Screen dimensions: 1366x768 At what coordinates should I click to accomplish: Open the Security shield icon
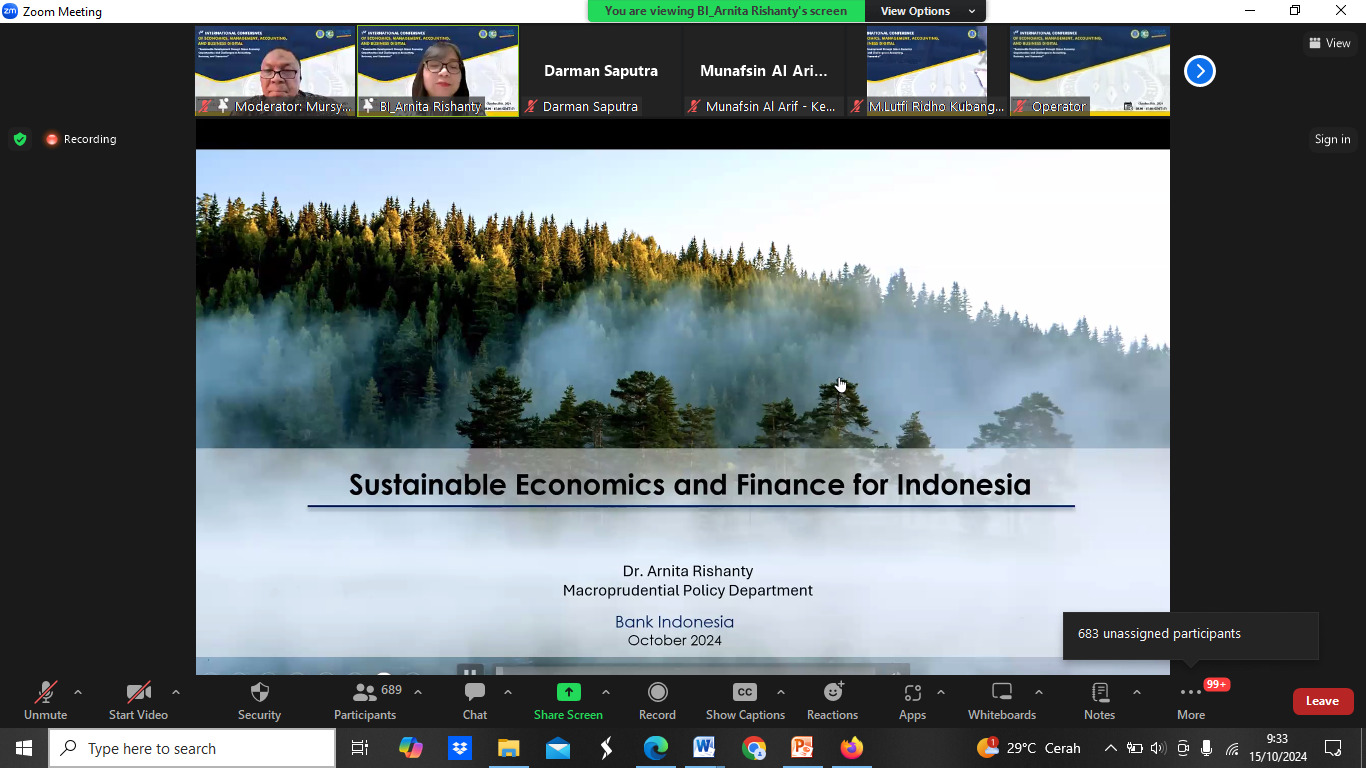pos(259,693)
